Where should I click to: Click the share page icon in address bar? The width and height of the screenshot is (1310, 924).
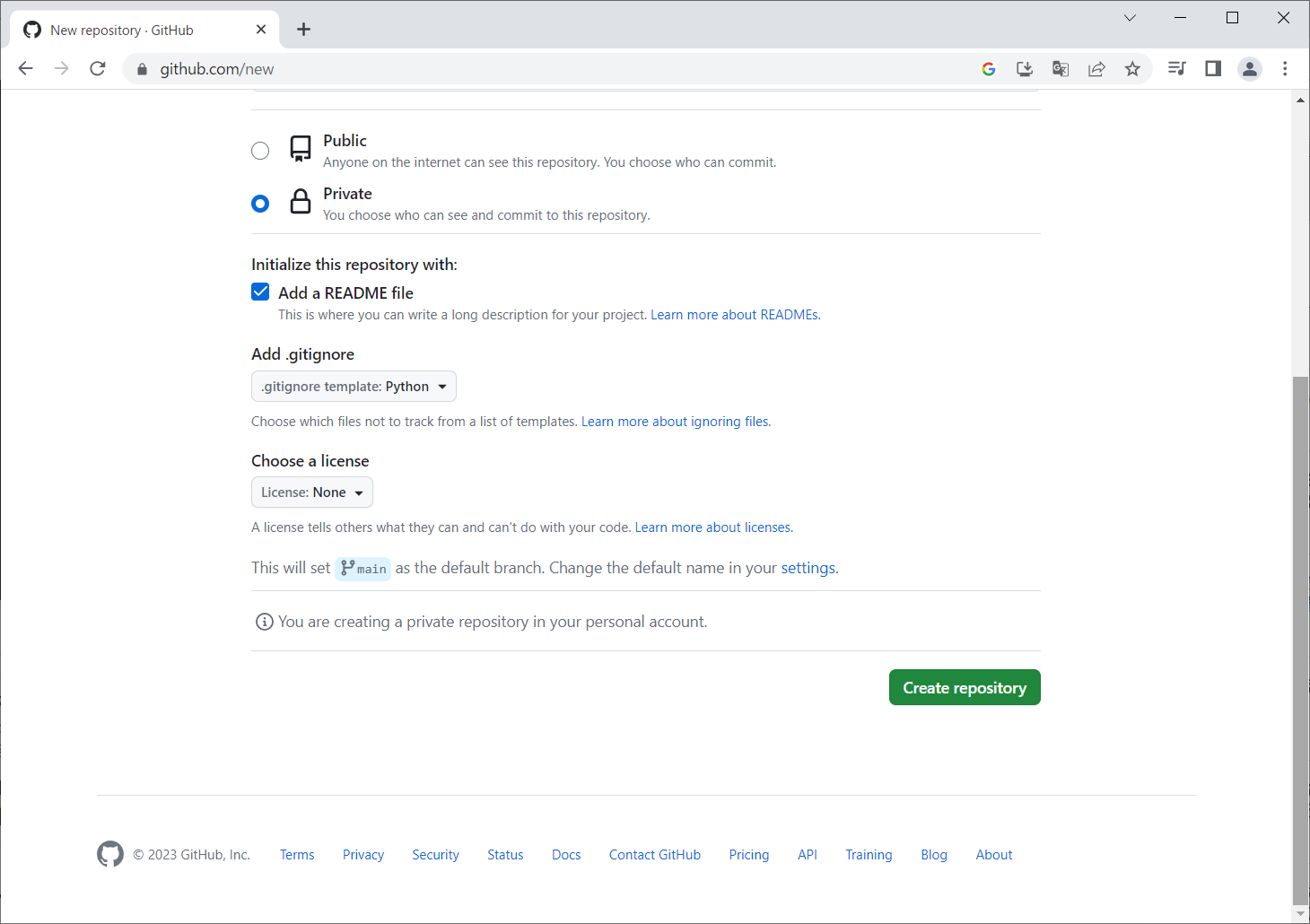click(1096, 69)
